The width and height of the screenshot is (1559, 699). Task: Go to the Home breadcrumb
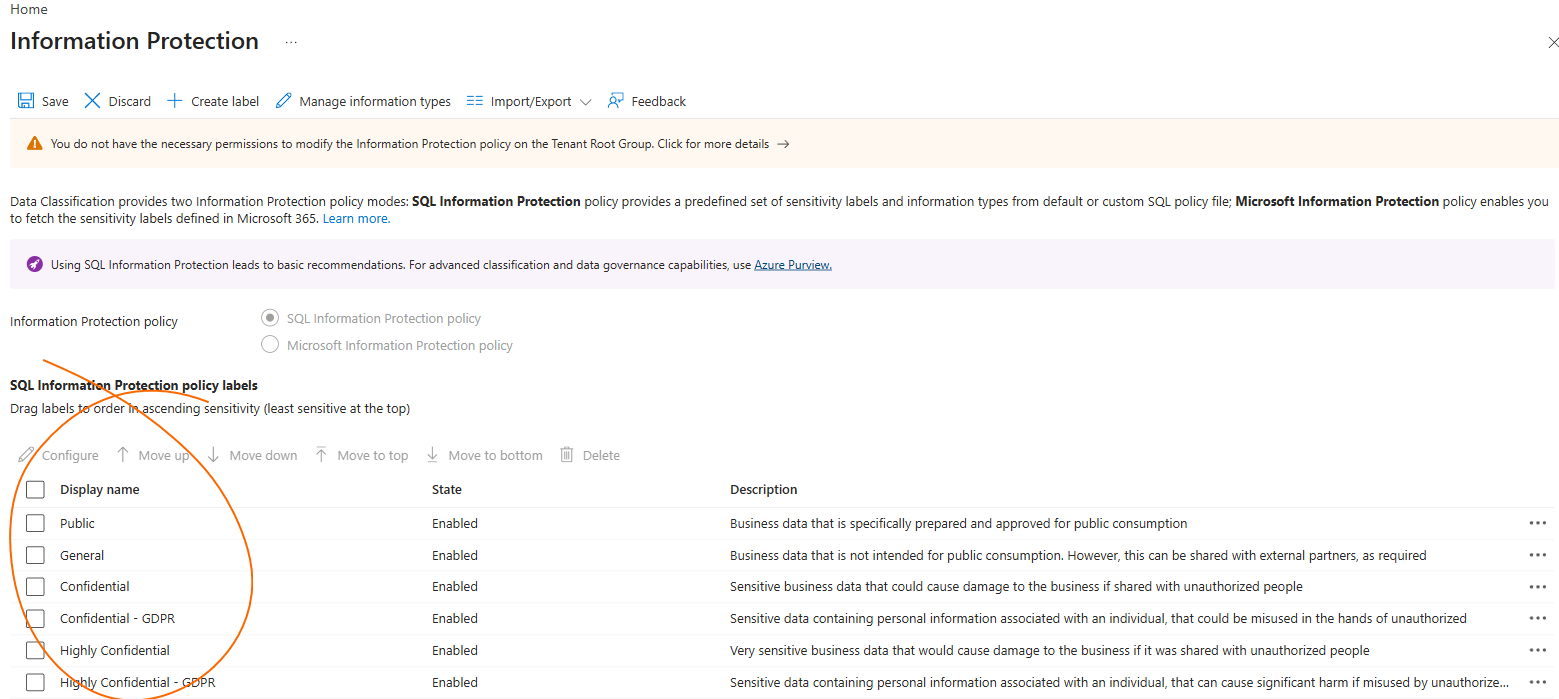point(29,9)
